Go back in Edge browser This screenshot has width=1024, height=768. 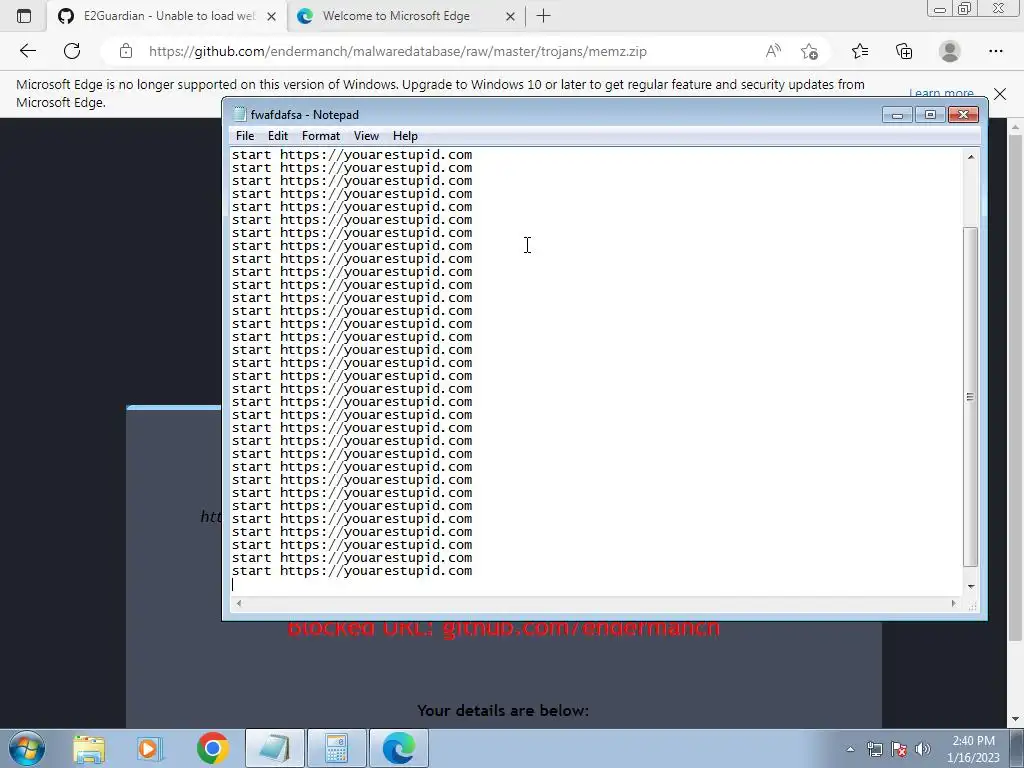click(x=27, y=51)
